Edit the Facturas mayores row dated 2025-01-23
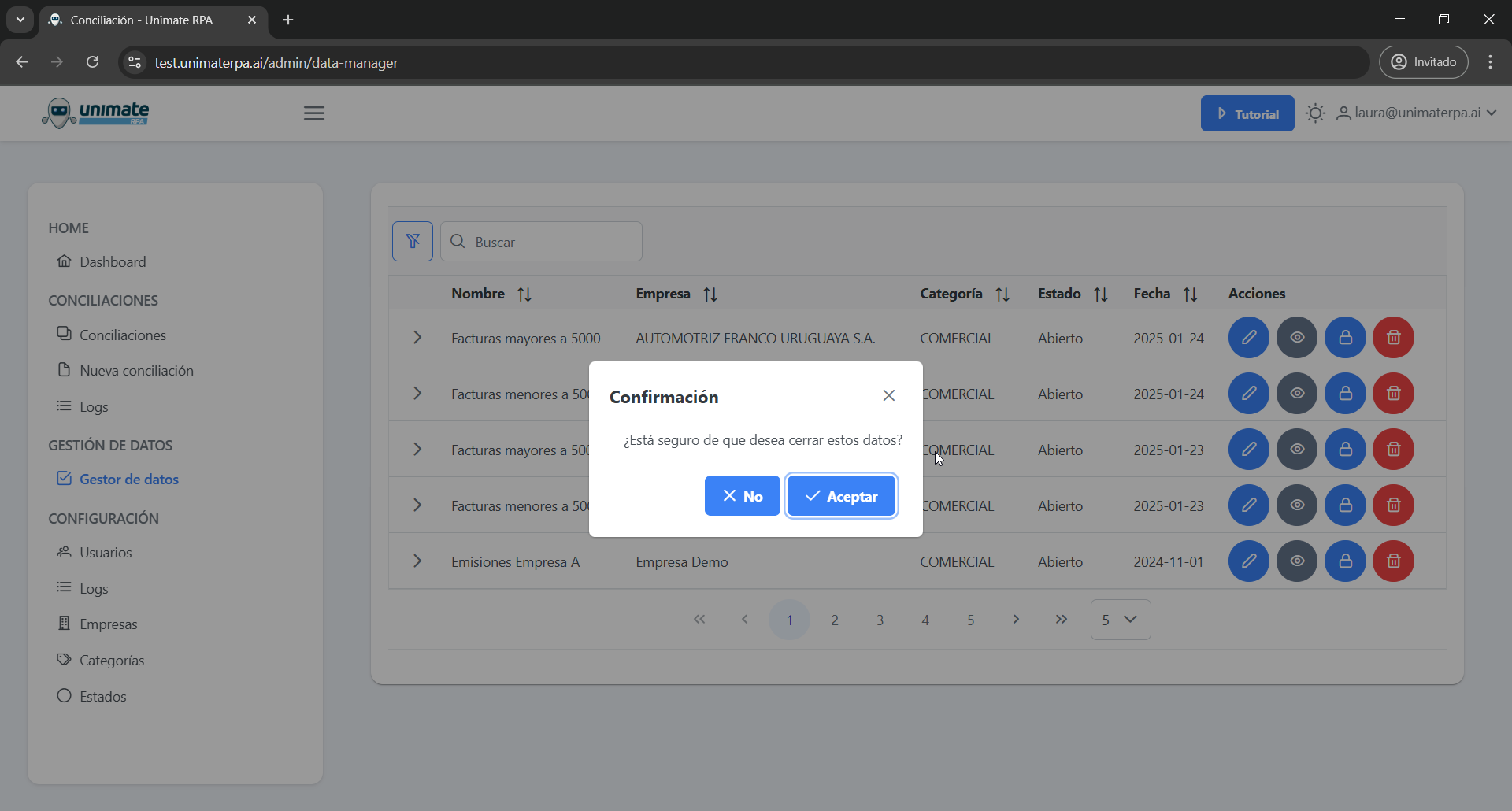The width and height of the screenshot is (1512, 811). [x=1249, y=450]
